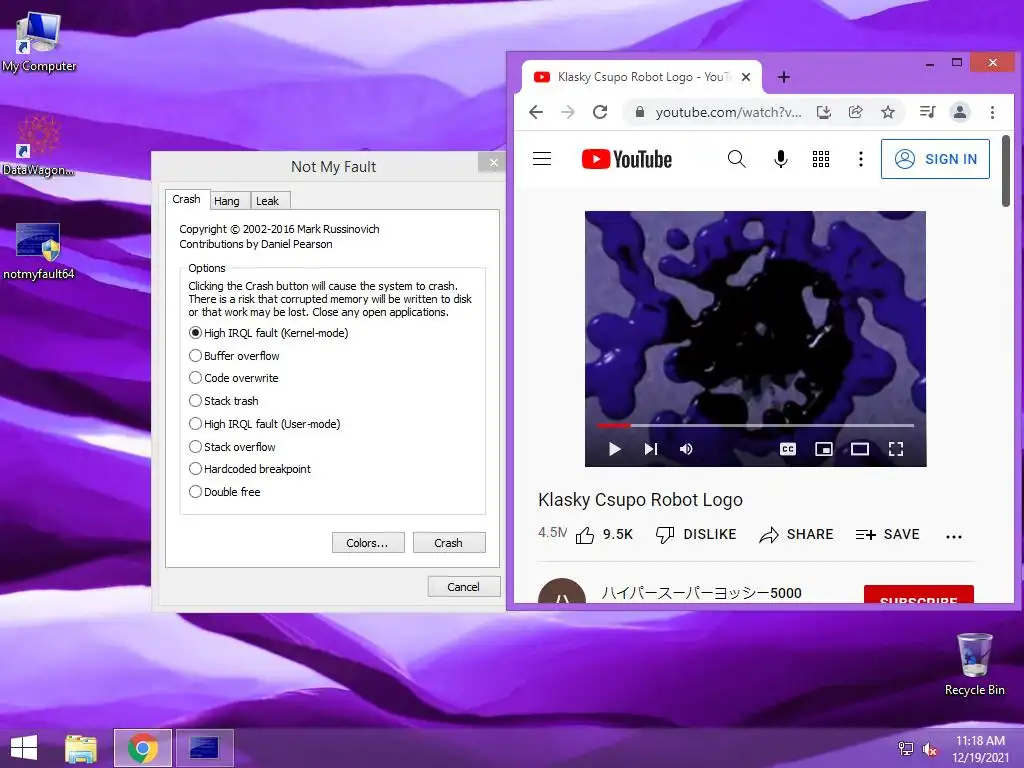Viewport: 1024px width, 768px height.
Task: Open YouTube settings three-dot menu
Action: click(x=861, y=159)
